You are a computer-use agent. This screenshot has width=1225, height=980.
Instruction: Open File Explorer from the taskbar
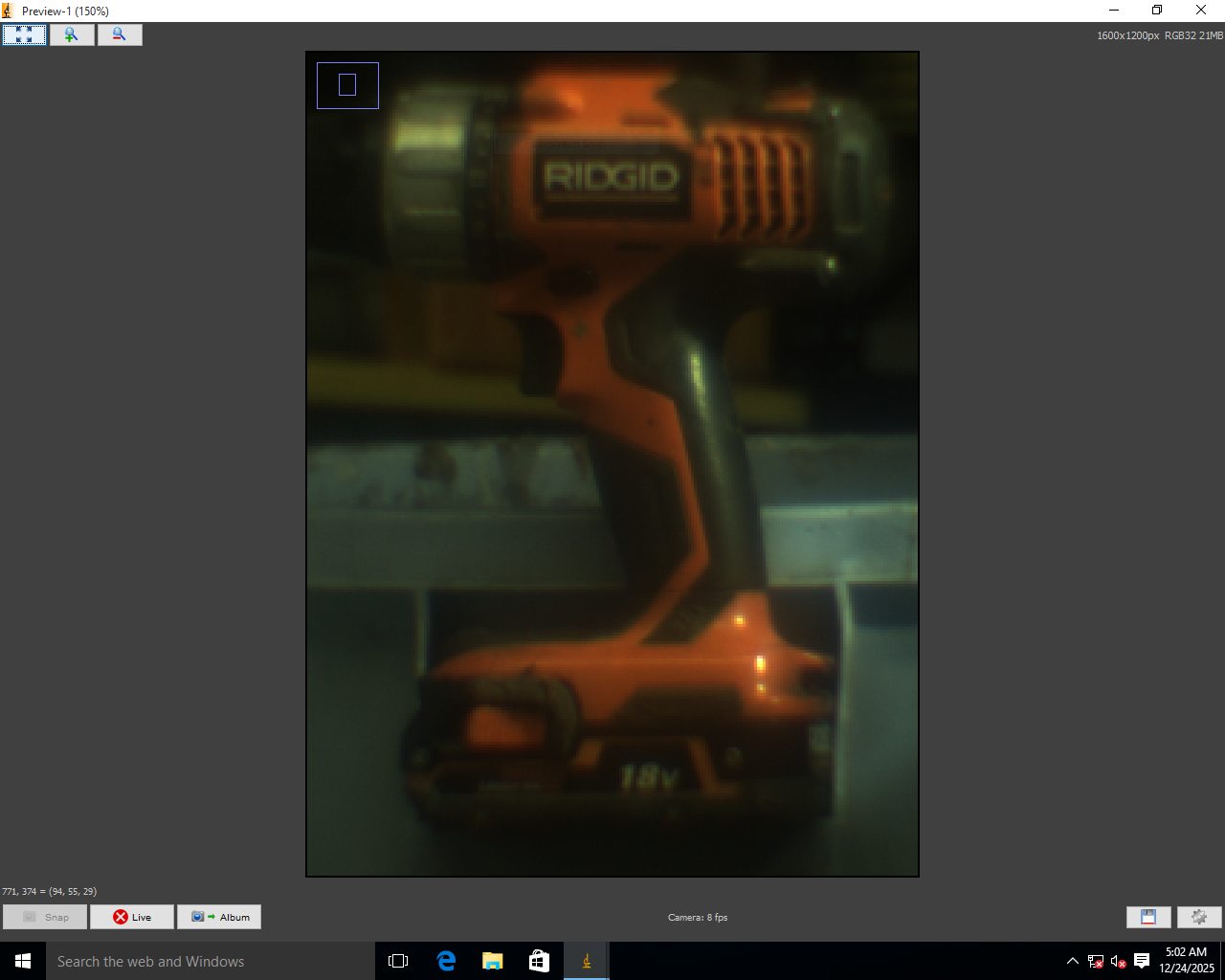(493, 961)
